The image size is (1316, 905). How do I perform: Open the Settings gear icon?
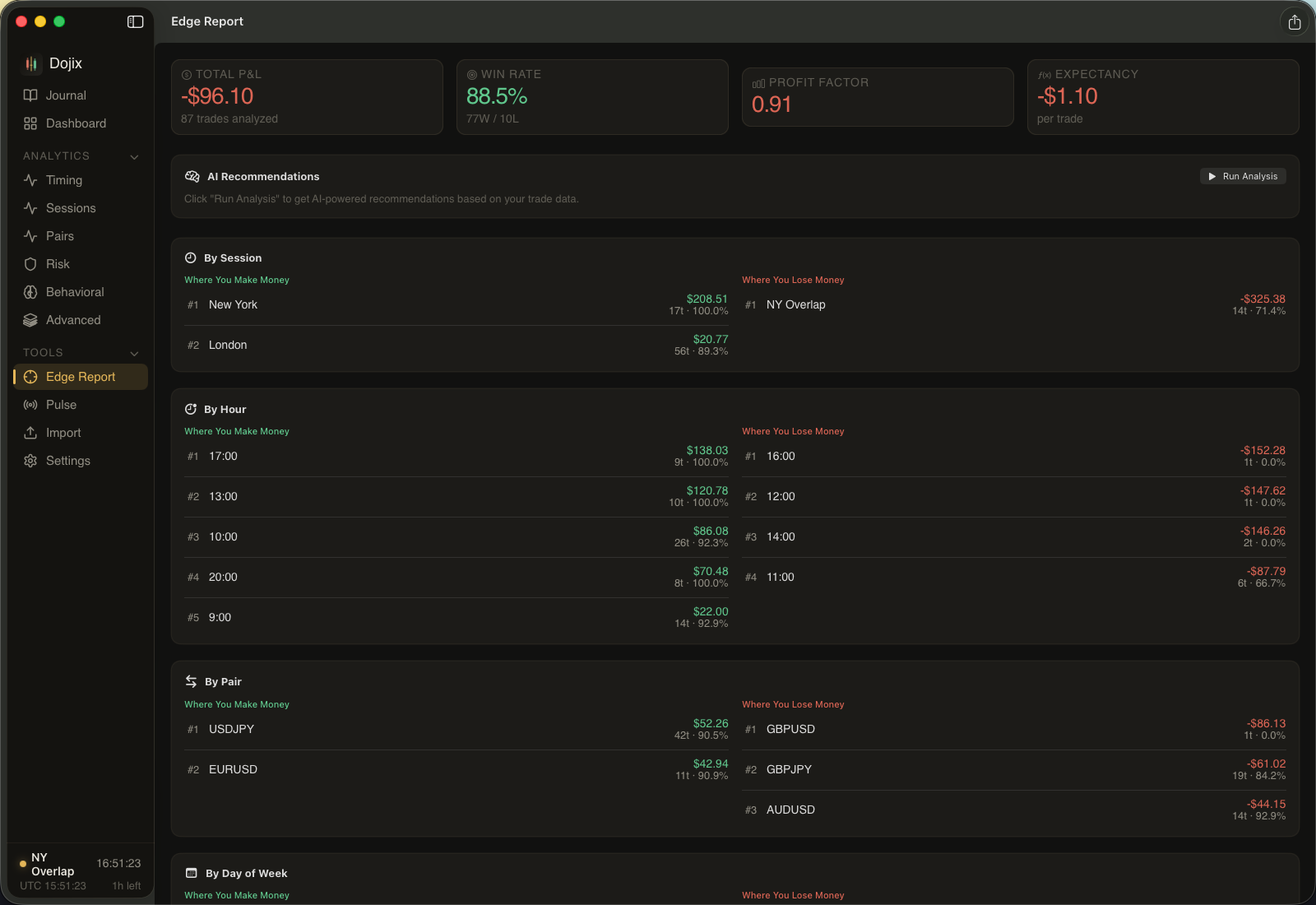[x=30, y=461]
